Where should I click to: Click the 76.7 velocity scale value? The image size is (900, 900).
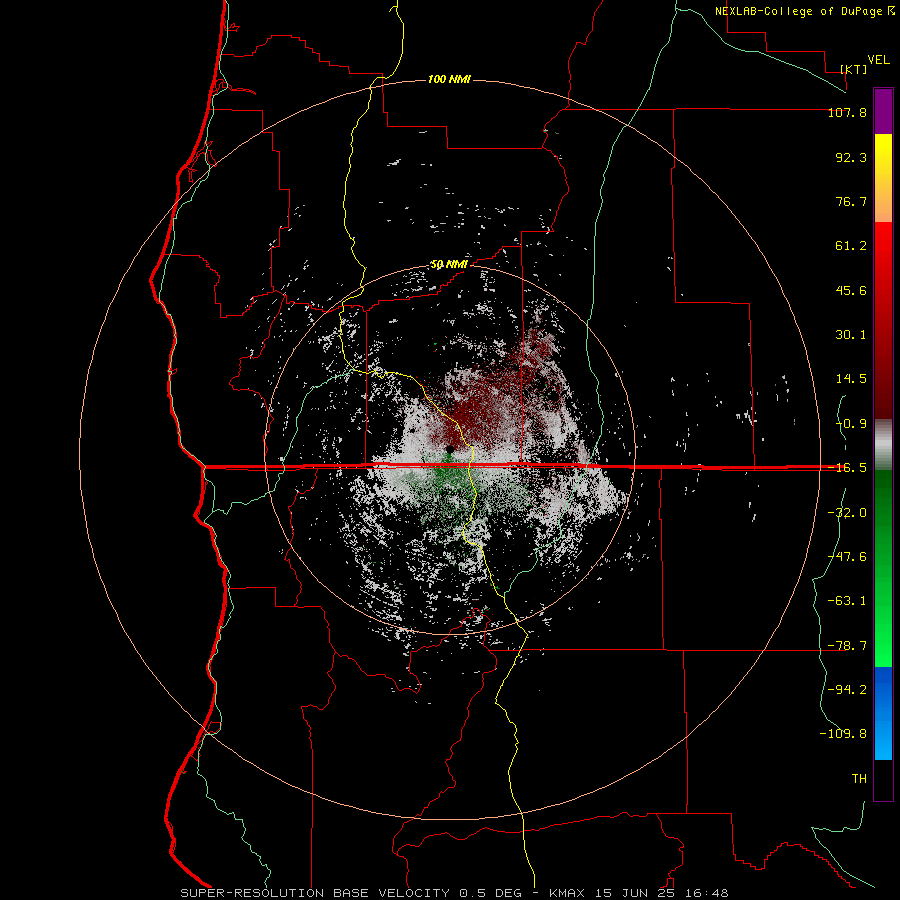pyautogui.click(x=851, y=201)
